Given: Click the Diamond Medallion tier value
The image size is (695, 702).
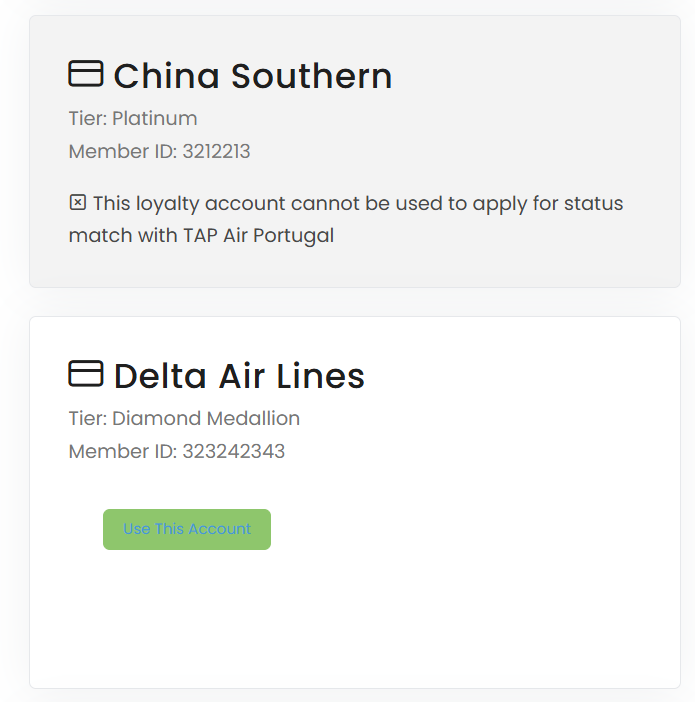Looking at the screenshot, I should [206, 419].
